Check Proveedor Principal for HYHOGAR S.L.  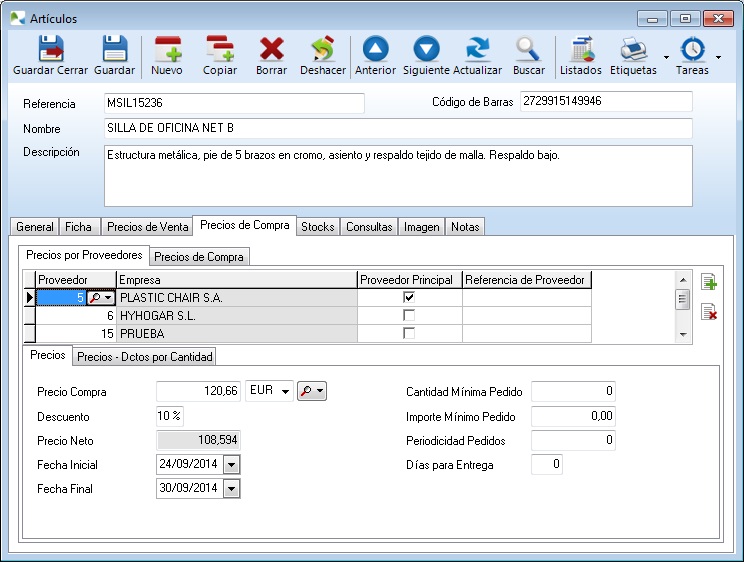point(408,315)
